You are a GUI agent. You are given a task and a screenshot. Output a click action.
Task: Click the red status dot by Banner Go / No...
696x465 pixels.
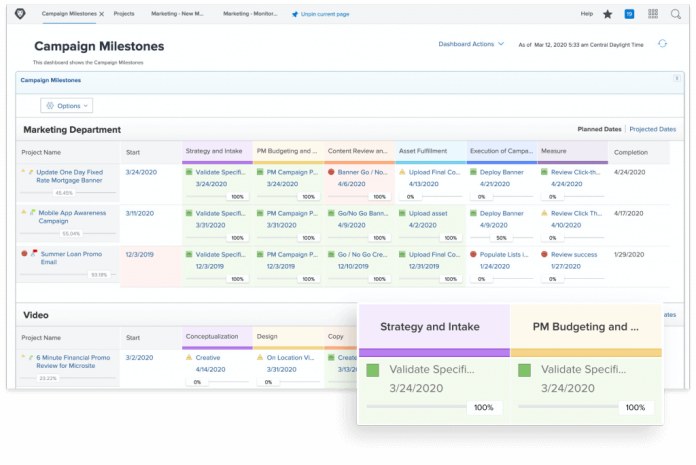(331, 172)
